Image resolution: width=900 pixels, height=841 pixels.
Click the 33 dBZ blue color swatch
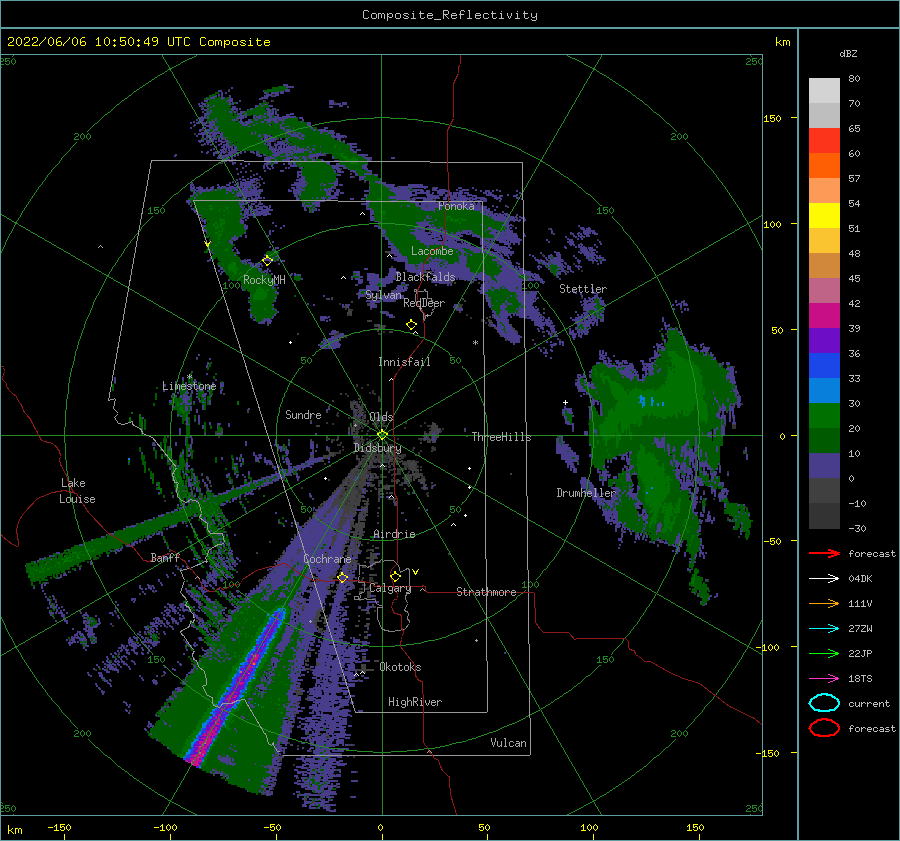[824, 365]
